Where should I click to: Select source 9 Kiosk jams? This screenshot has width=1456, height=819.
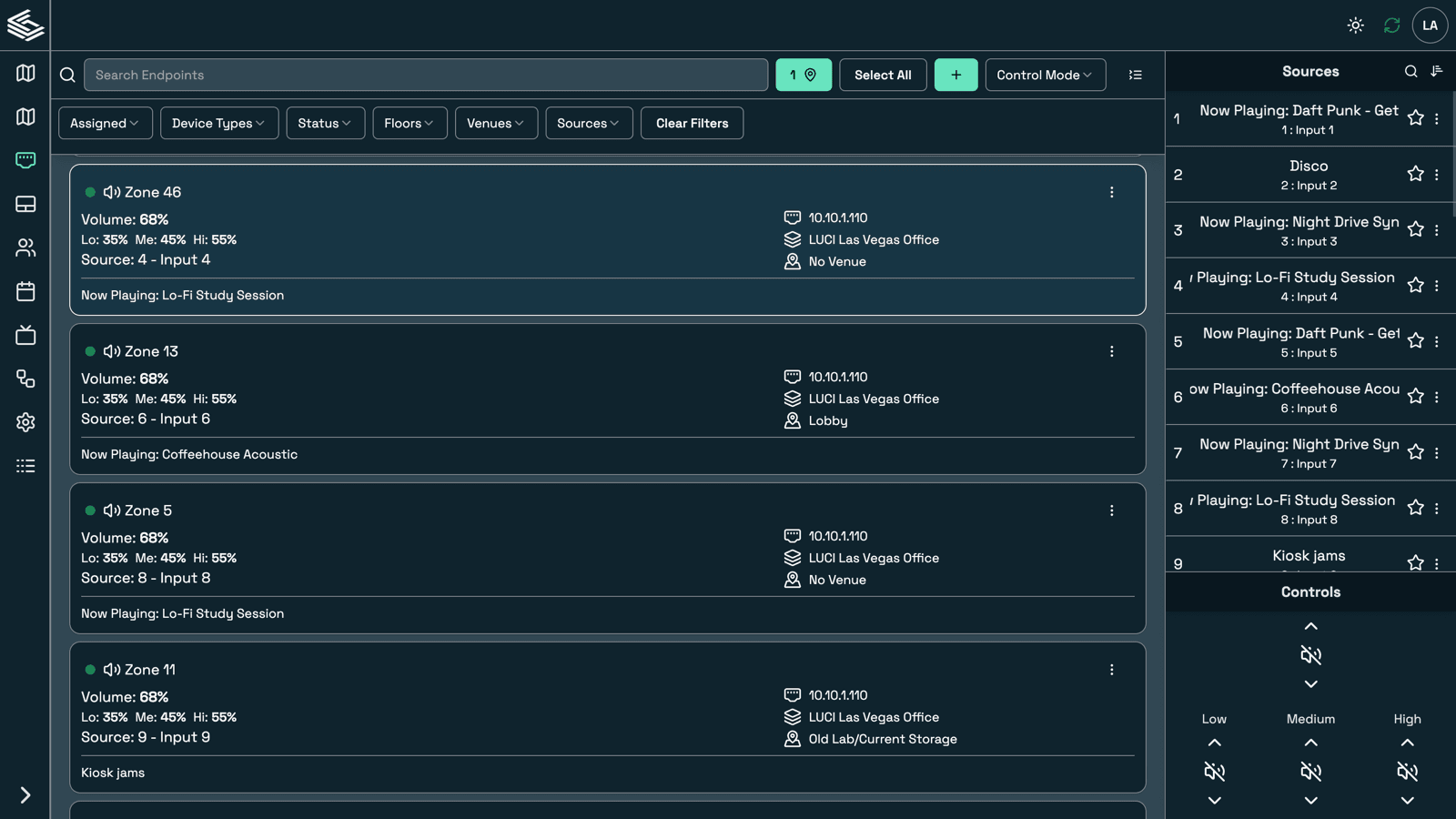click(x=1308, y=557)
